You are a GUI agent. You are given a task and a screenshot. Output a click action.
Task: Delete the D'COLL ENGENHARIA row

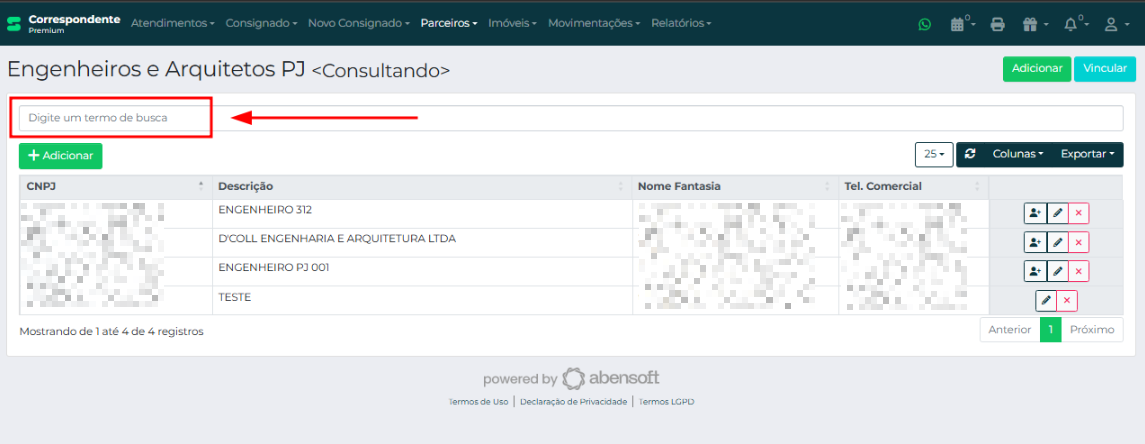click(1078, 242)
